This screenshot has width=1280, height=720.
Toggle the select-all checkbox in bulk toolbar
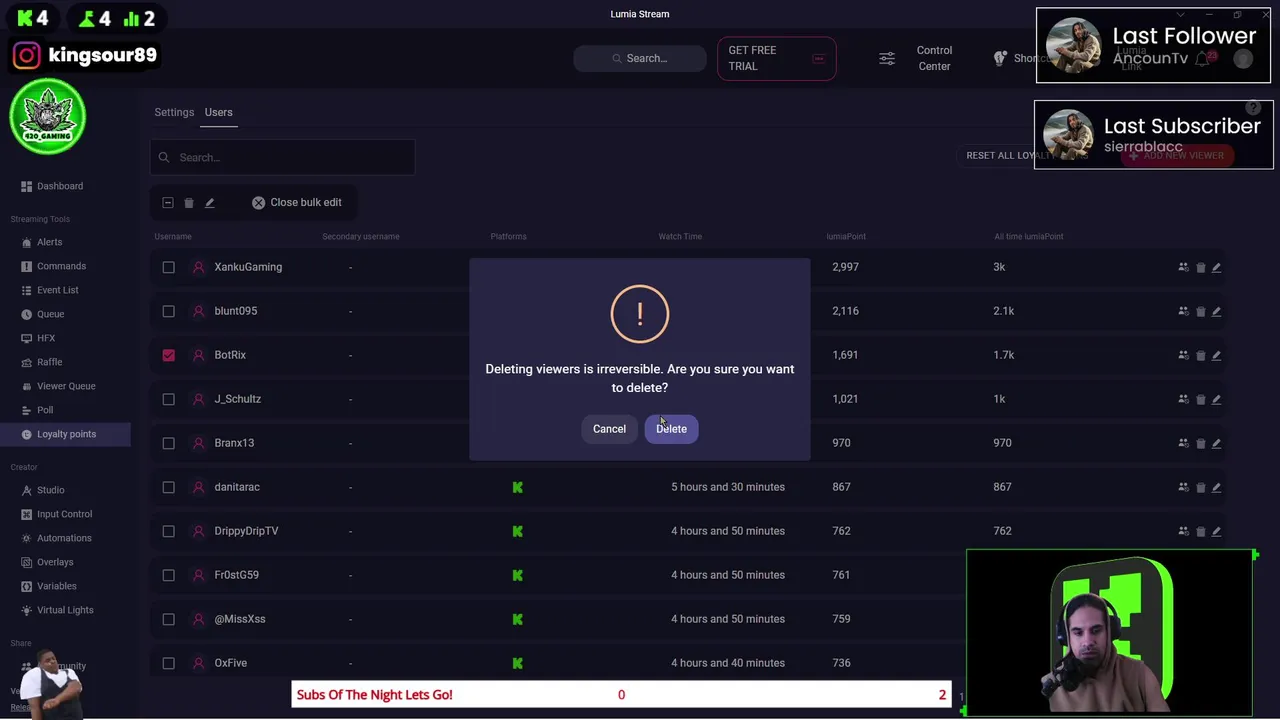pos(168,203)
